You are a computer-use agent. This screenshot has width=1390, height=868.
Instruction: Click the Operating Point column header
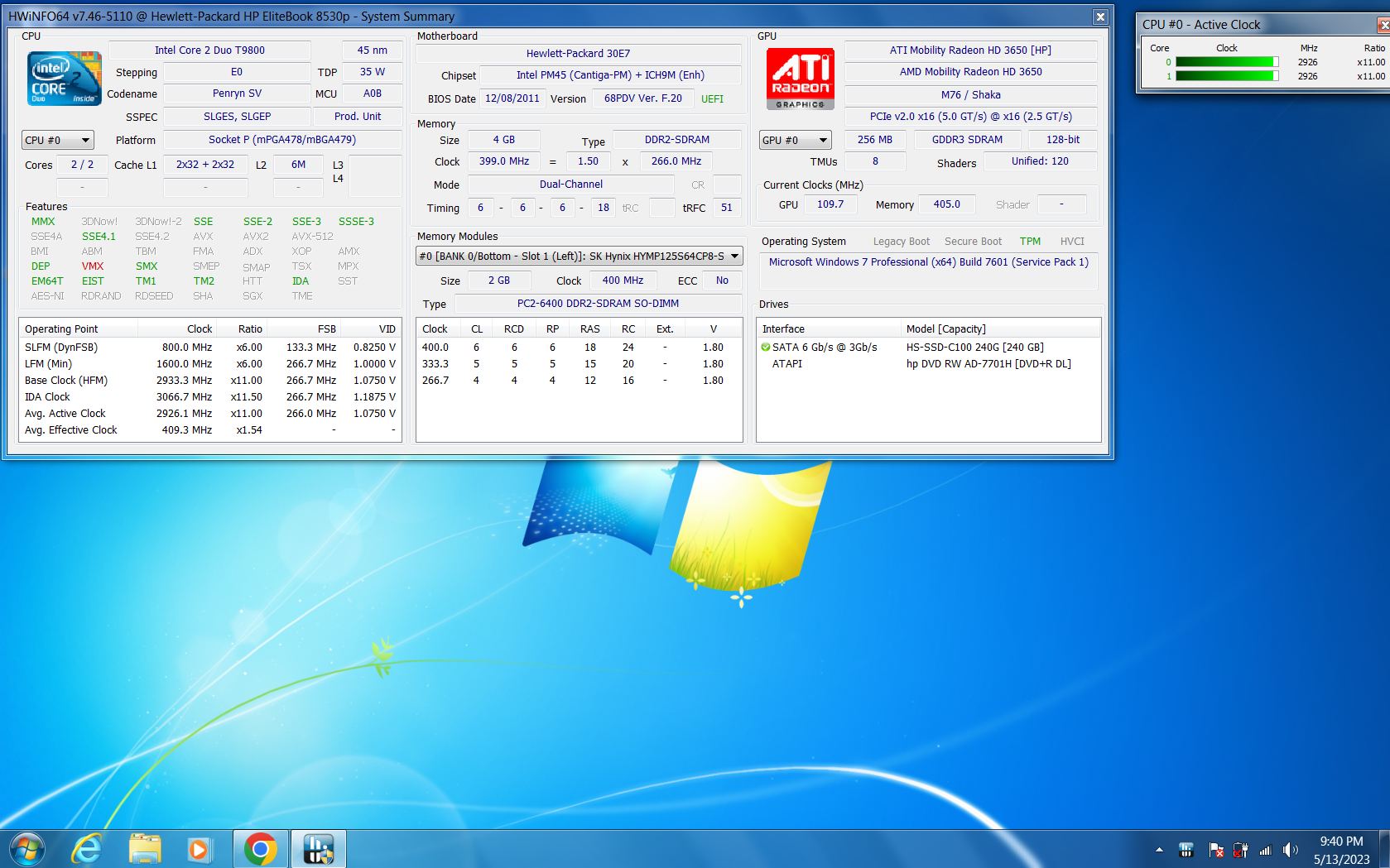coord(79,329)
